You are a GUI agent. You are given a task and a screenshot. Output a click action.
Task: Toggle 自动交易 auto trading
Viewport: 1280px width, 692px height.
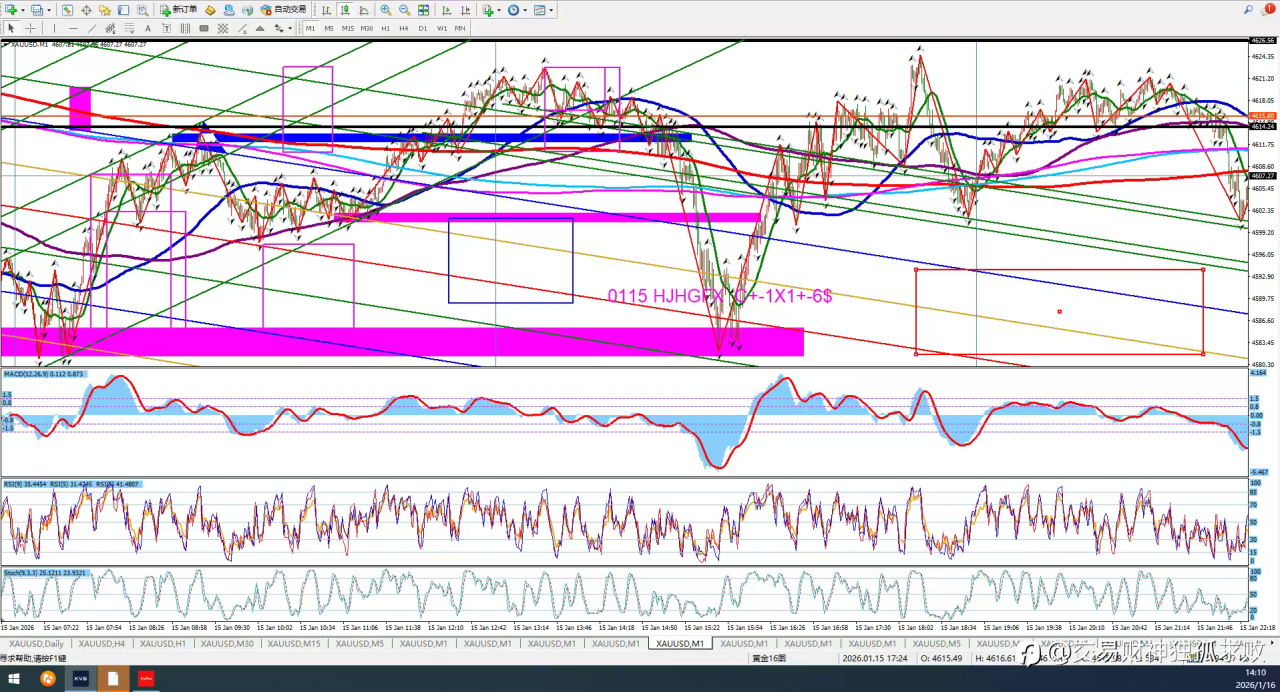283,10
